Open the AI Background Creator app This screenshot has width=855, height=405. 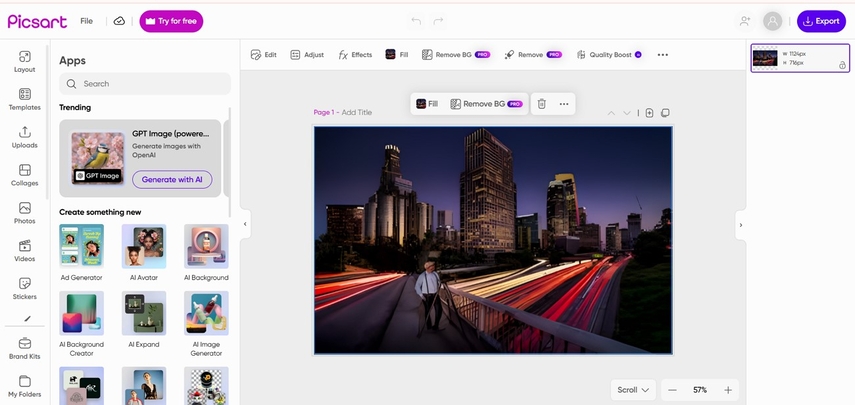[x=81, y=324]
